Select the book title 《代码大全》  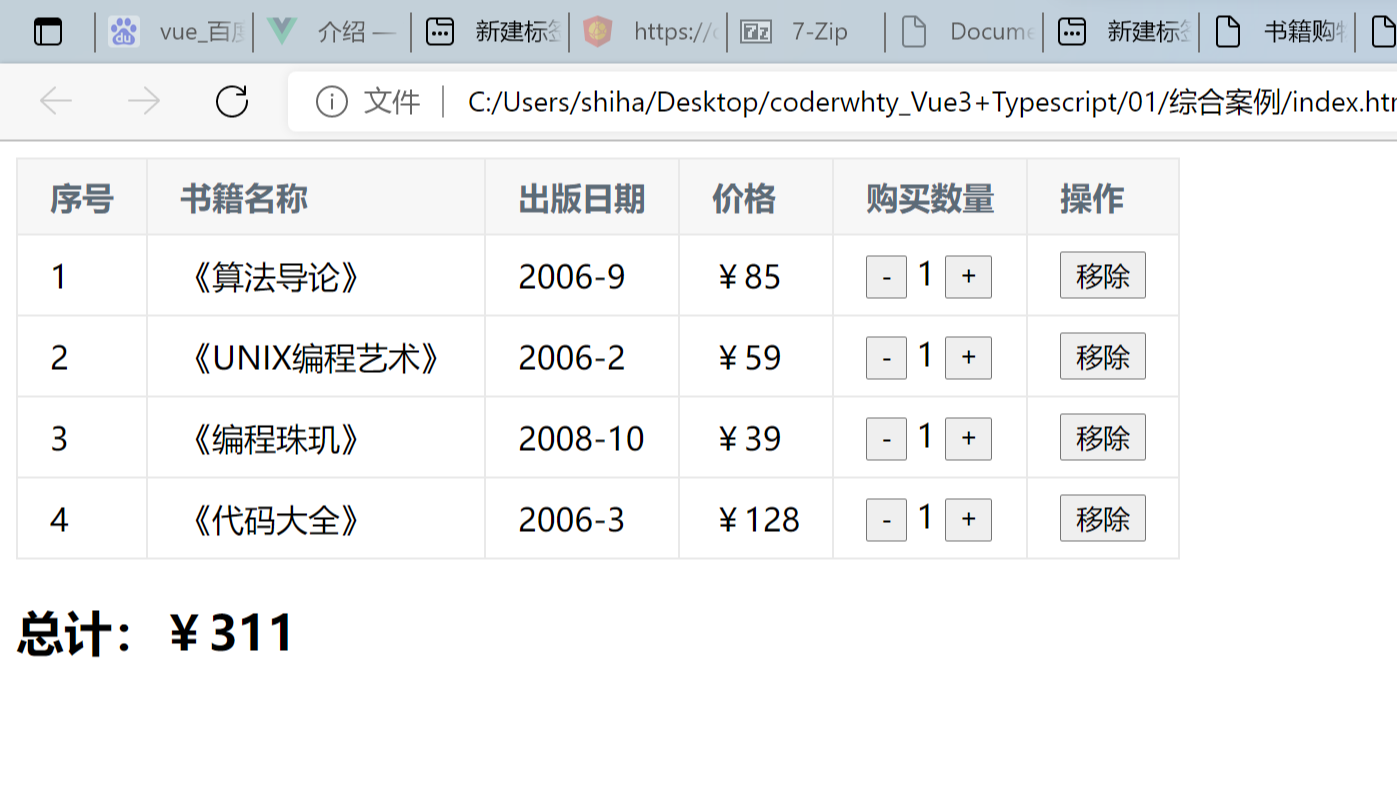pos(276,520)
